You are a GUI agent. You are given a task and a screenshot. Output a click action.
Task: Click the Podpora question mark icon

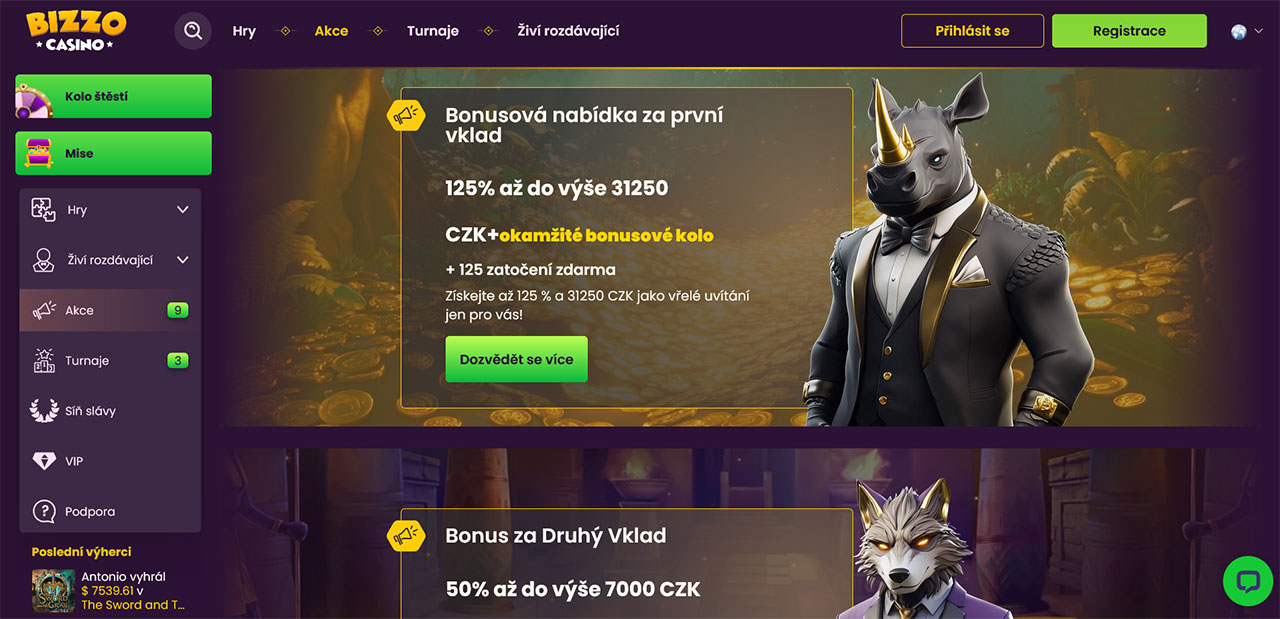[x=44, y=511]
